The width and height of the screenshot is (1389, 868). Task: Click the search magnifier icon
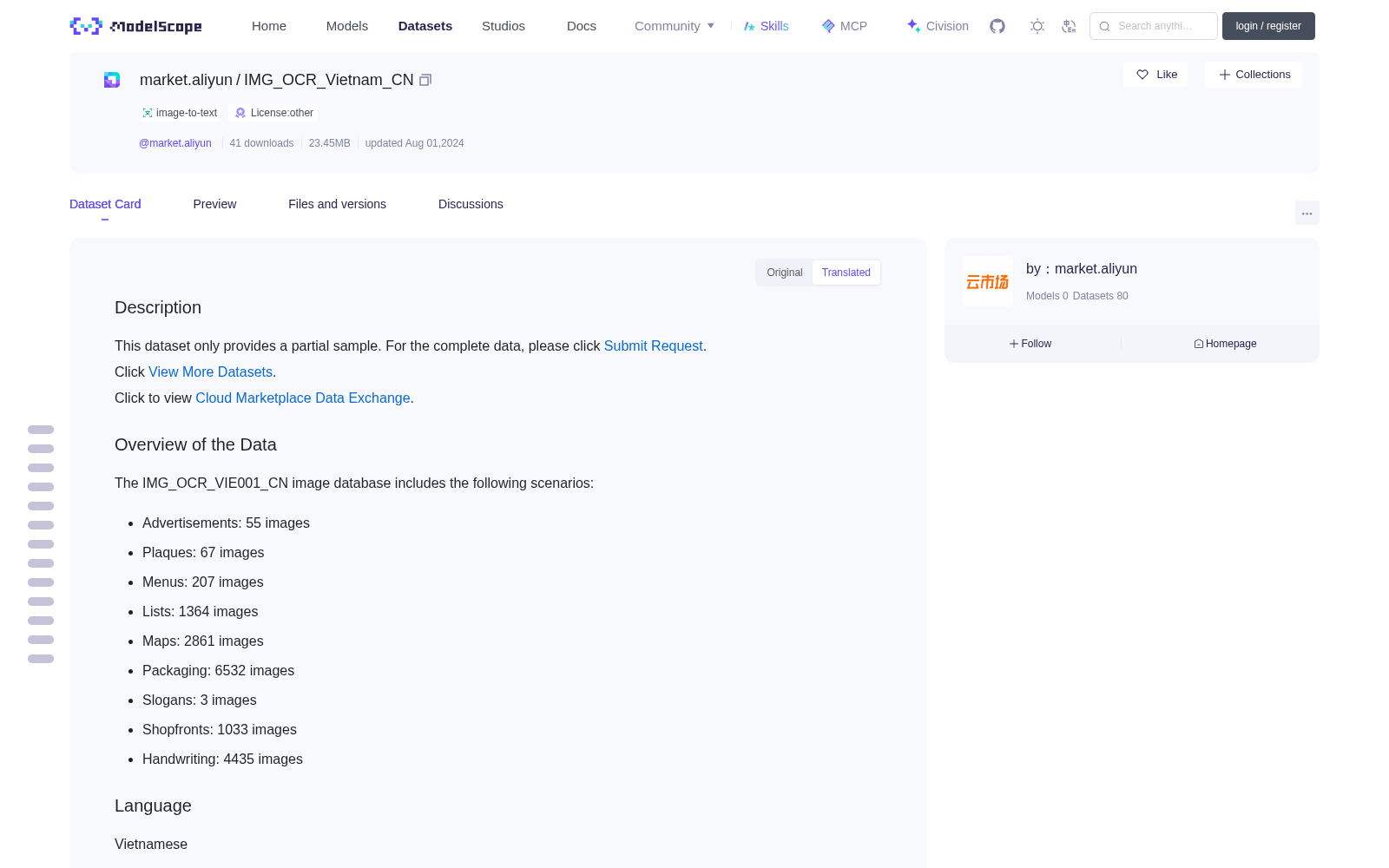tap(1104, 26)
